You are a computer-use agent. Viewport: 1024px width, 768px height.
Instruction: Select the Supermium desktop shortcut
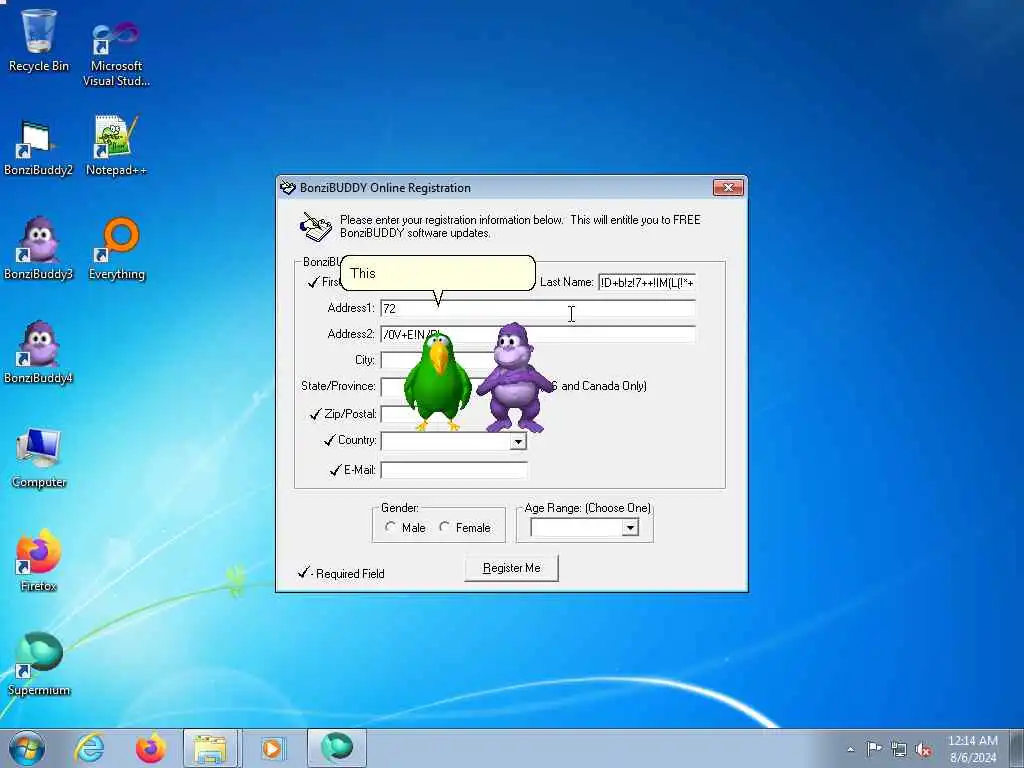pyautogui.click(x=39, y=665)
